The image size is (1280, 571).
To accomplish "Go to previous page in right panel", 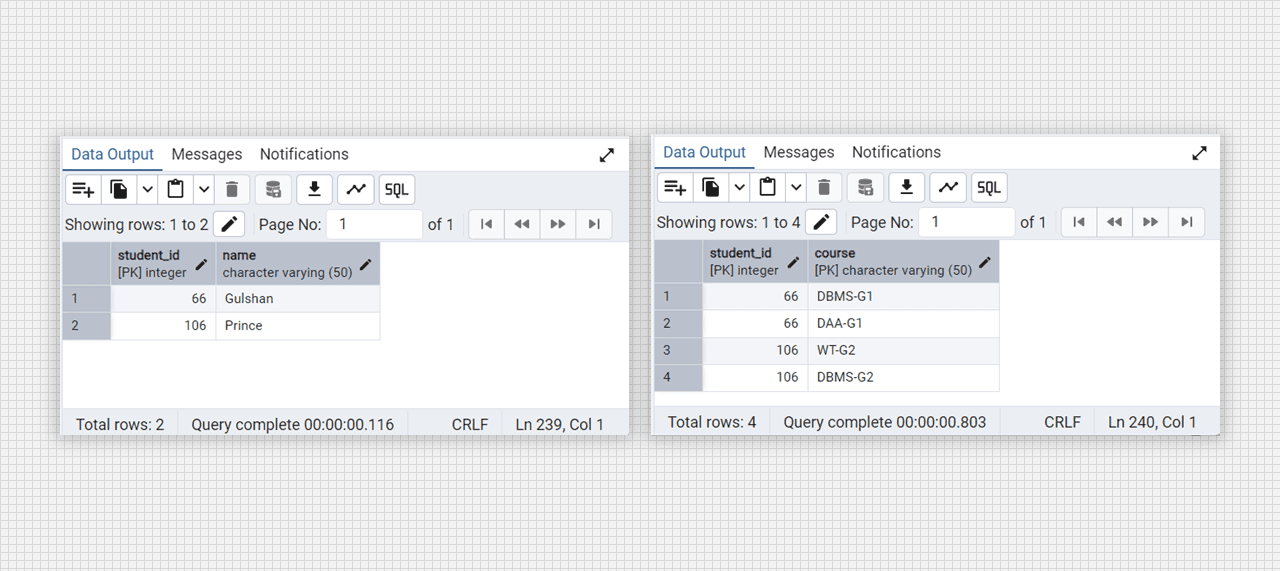I will (1114, 222).
